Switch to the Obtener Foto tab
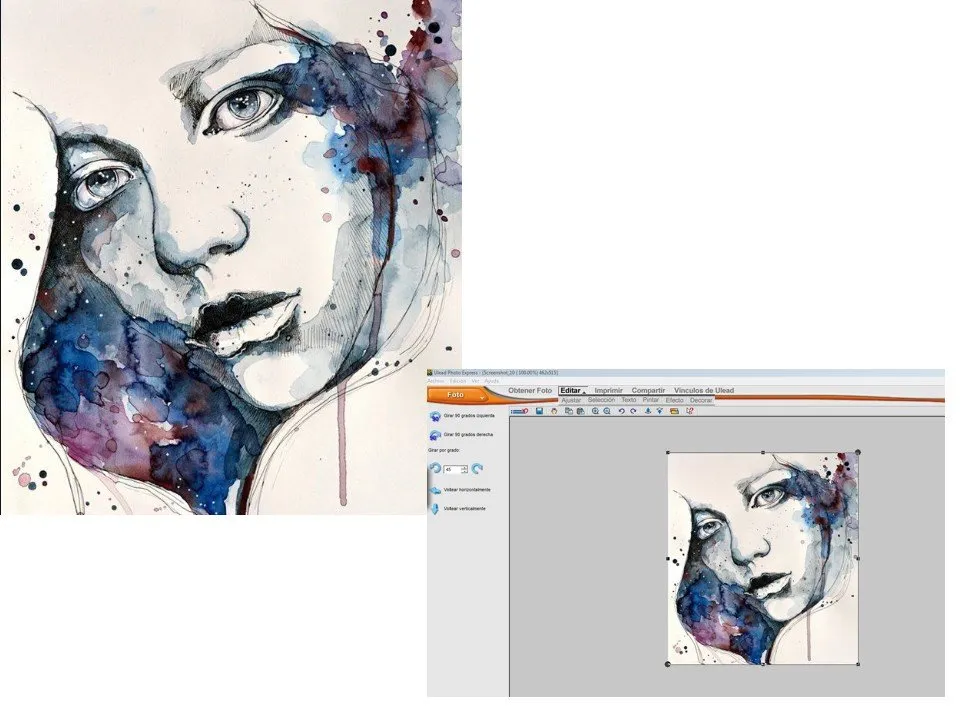The width and height of the screenshot is (960, 720). pyautogui.click(x=530, y=391)
